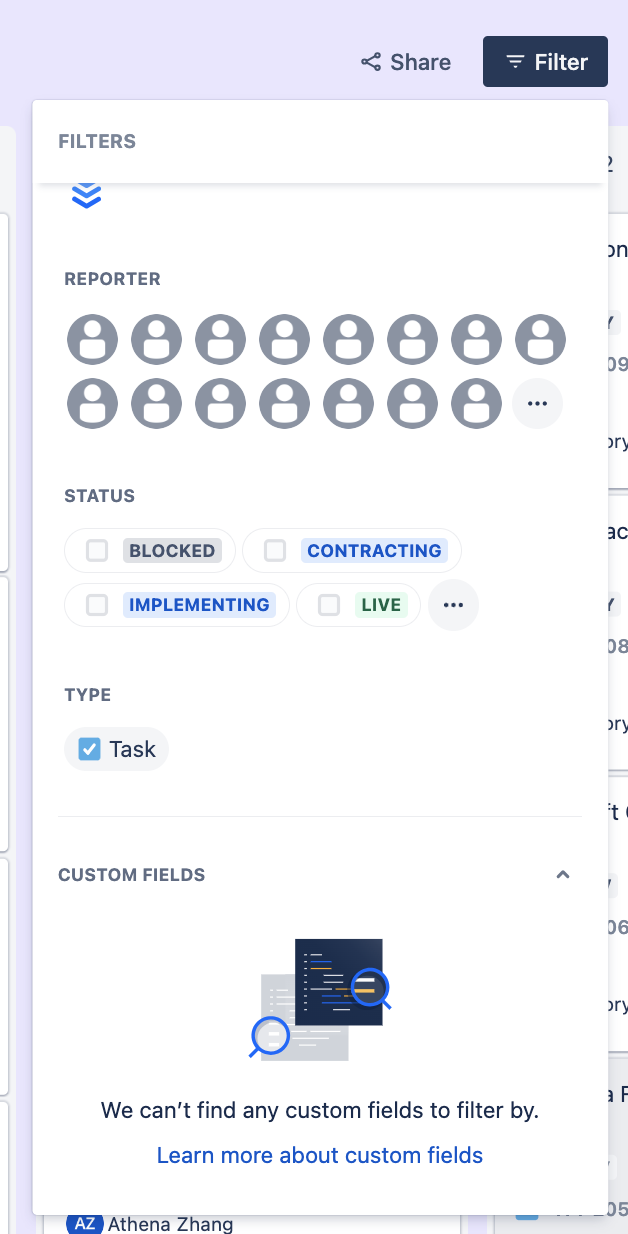The height and width of the screenshot is (1234, 628).
Task: Select the fourth reporter avatar in the top row
Action: pyautogui.click(x=285, y=340)
